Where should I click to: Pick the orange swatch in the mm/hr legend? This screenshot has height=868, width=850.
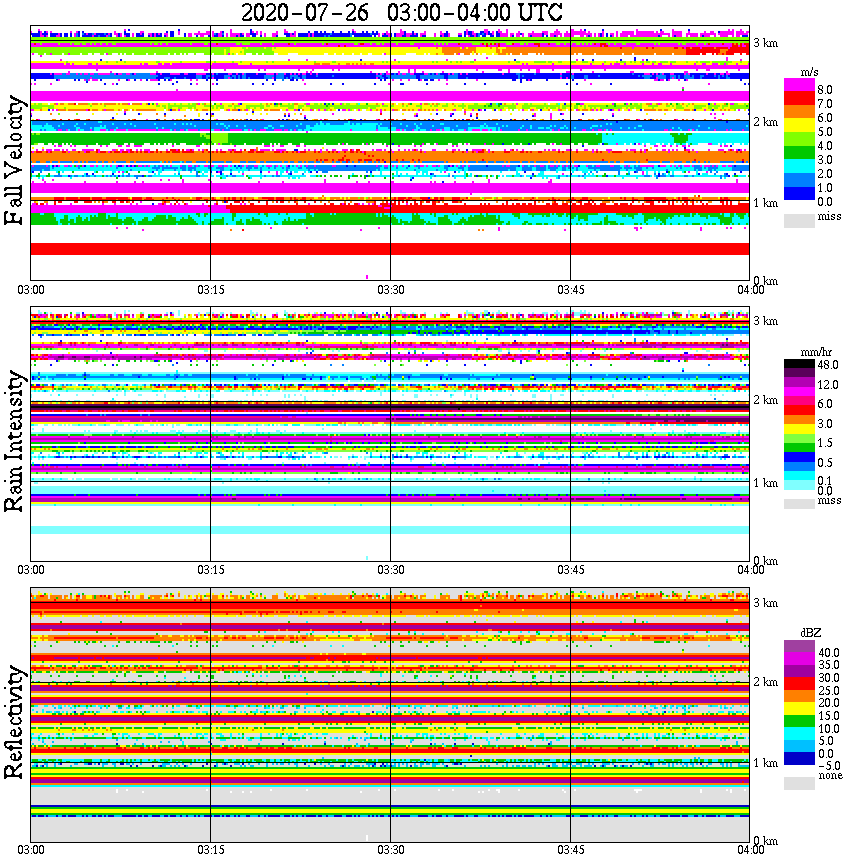[x=799, y=420]
